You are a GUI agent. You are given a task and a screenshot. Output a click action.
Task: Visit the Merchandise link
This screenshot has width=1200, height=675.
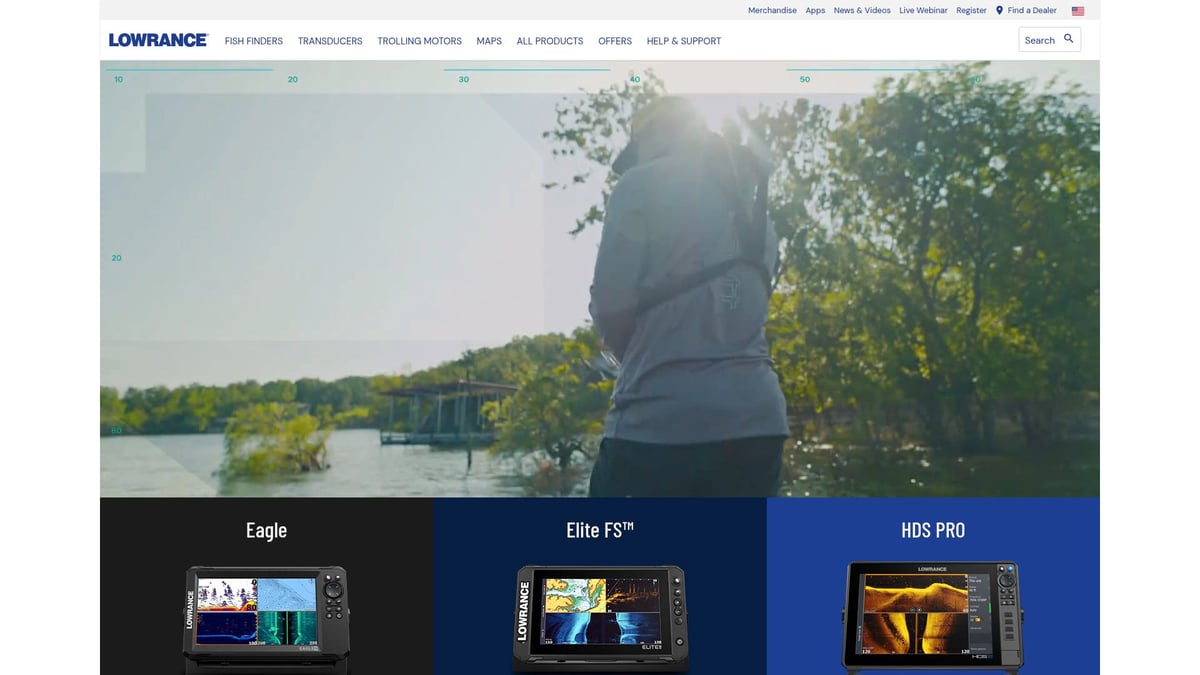pos(772,10)
